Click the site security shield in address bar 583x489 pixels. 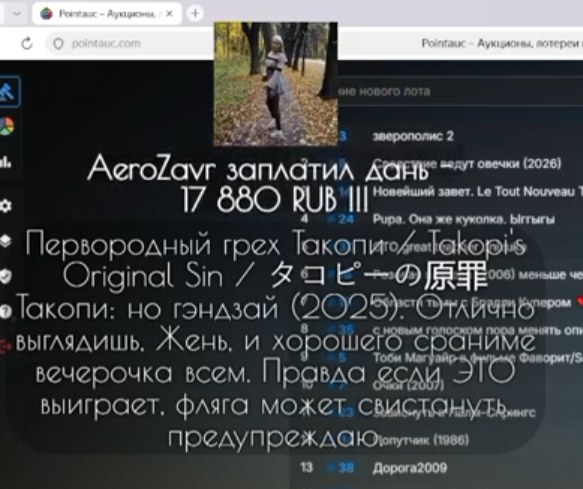tap(58, 44)
